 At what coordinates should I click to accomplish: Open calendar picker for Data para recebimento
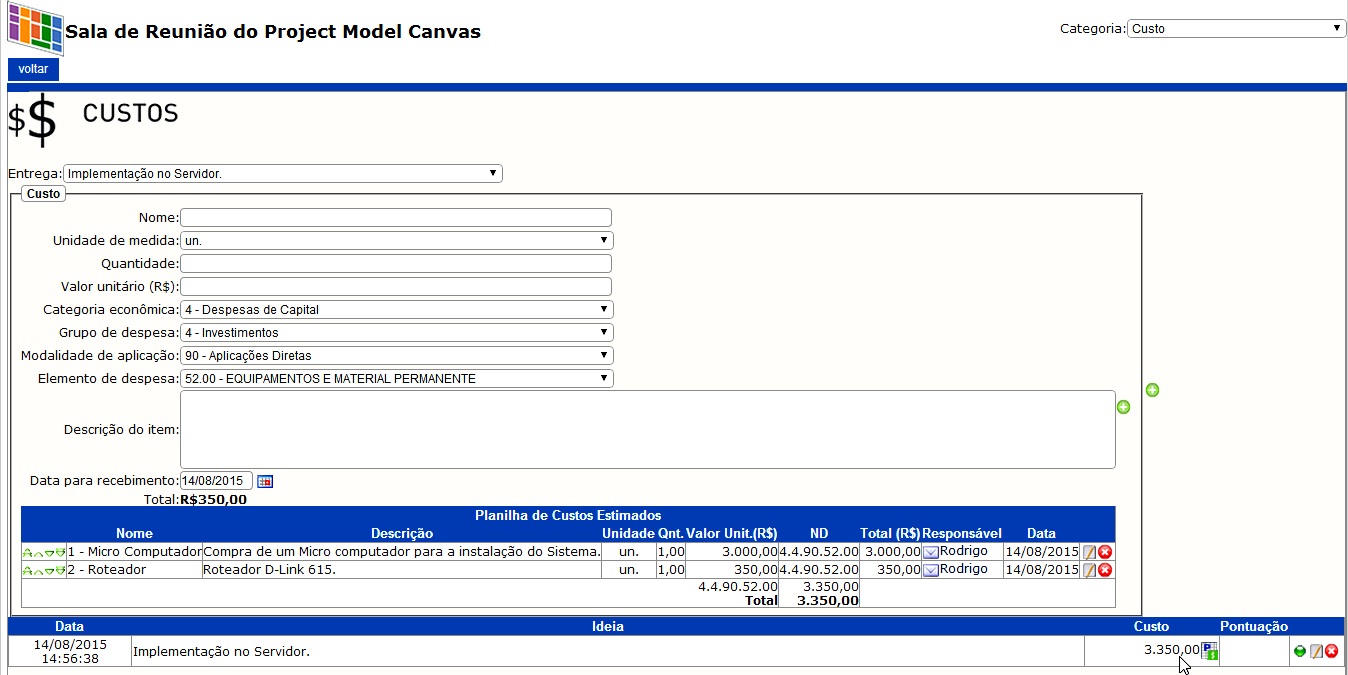(265, 481)
